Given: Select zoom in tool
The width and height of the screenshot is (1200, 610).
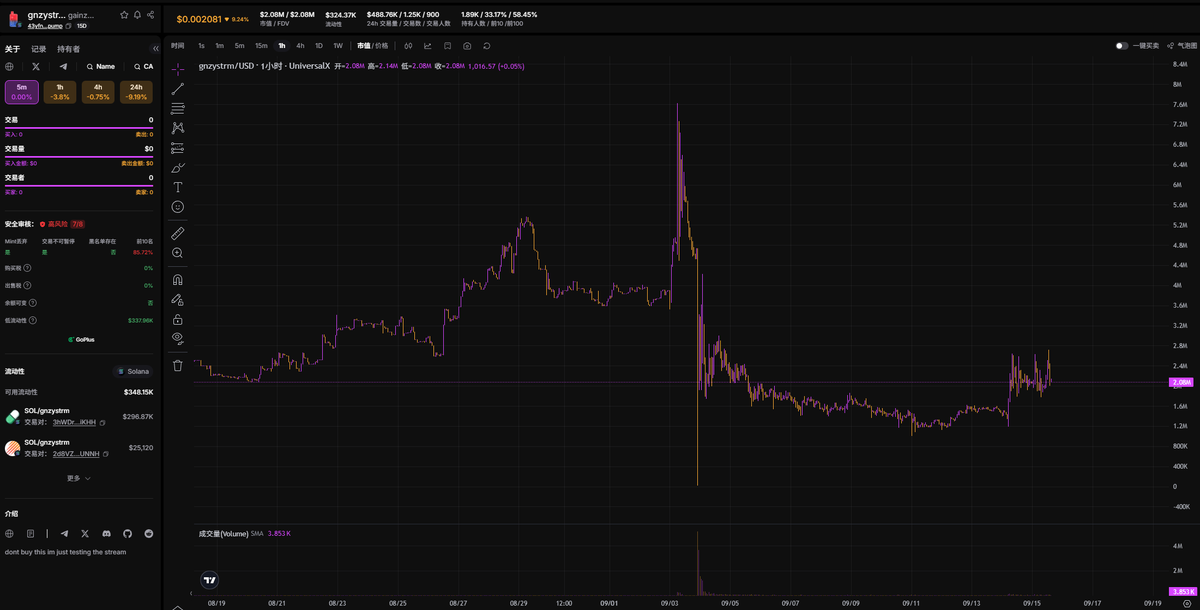Looking at the screenshot, I should tap(178, 253).
